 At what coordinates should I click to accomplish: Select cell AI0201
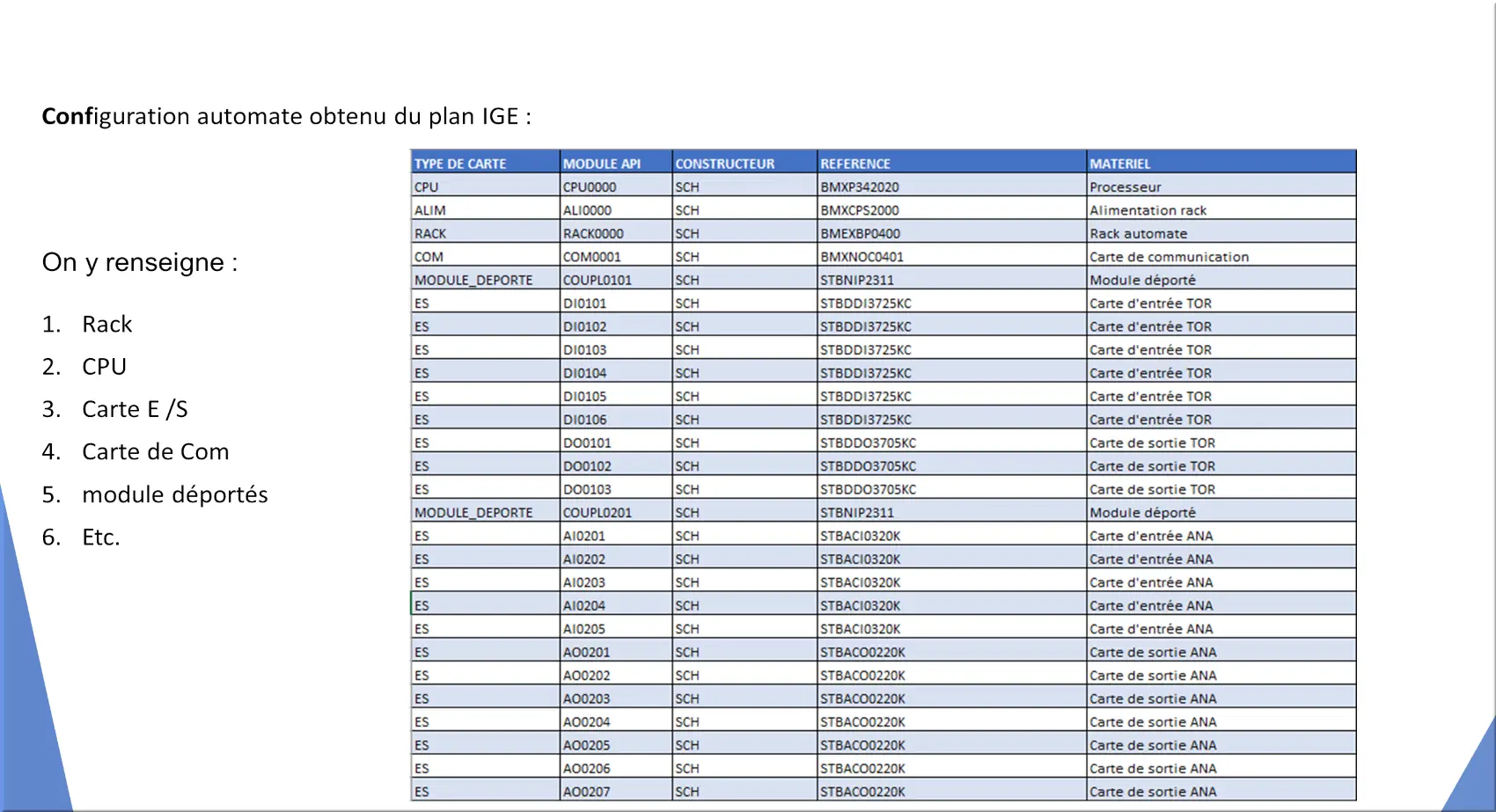616,536
